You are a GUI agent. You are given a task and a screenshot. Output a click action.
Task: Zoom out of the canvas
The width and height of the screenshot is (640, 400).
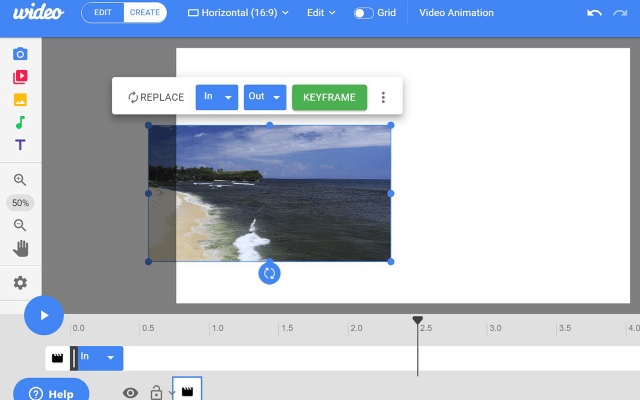(20, 225)
